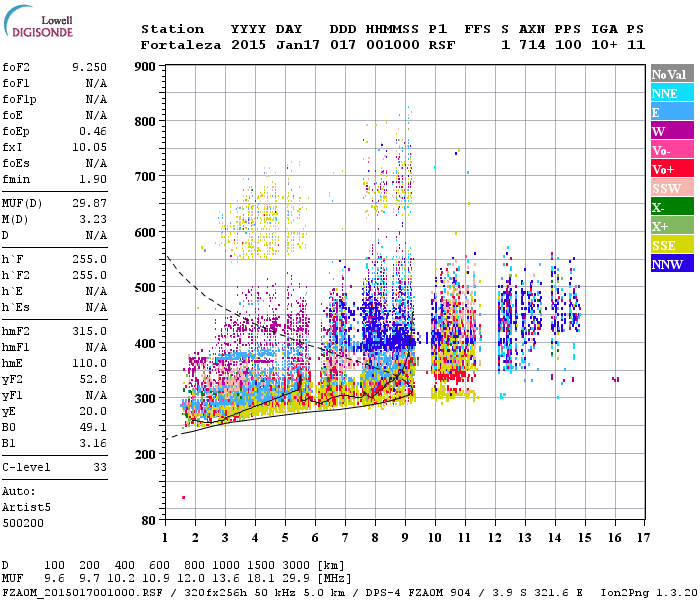Select the E blue legend swatch
700x600 pixels.
(672, 112)
